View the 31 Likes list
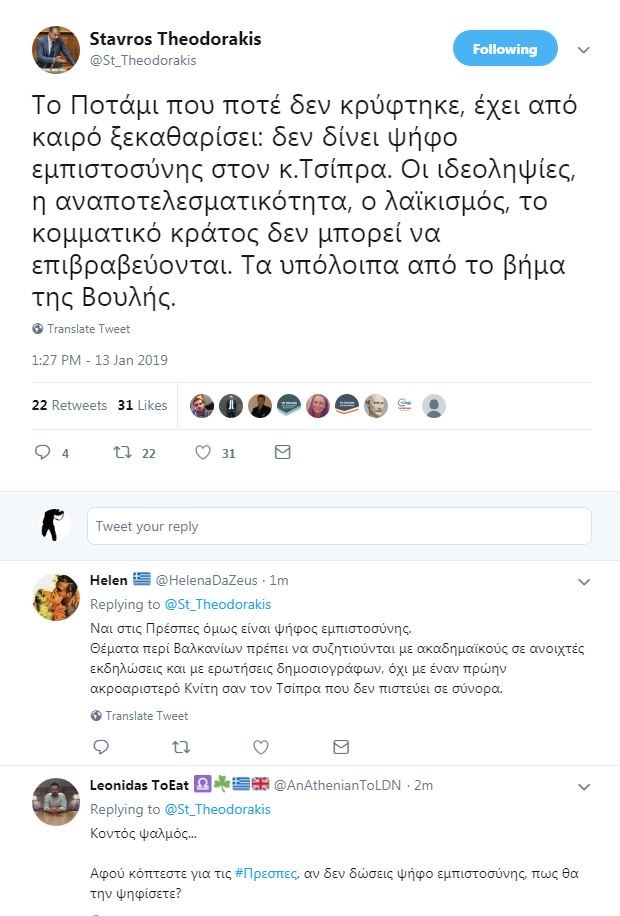 (x=142, y=405)
